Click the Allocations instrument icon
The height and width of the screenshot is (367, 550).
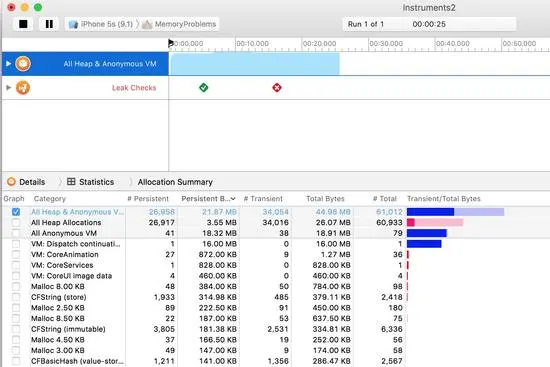coord(23,64)
